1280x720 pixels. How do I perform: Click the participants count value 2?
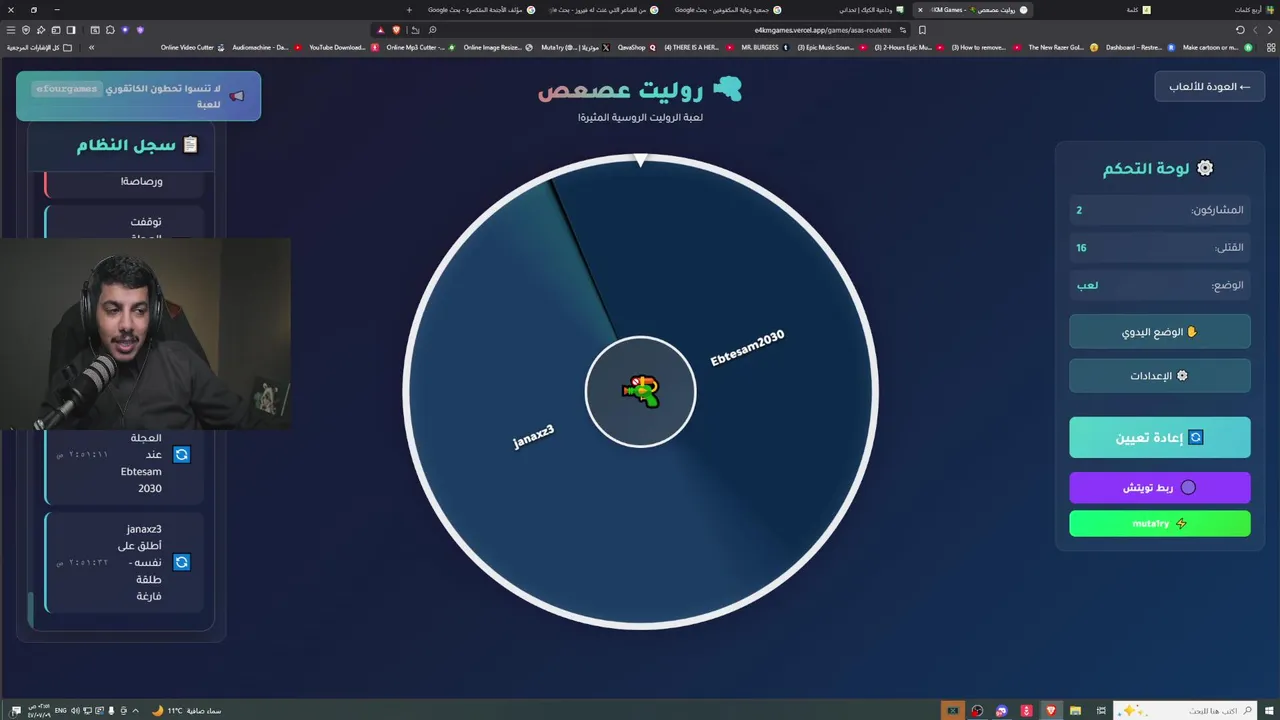coord(1079,210)
